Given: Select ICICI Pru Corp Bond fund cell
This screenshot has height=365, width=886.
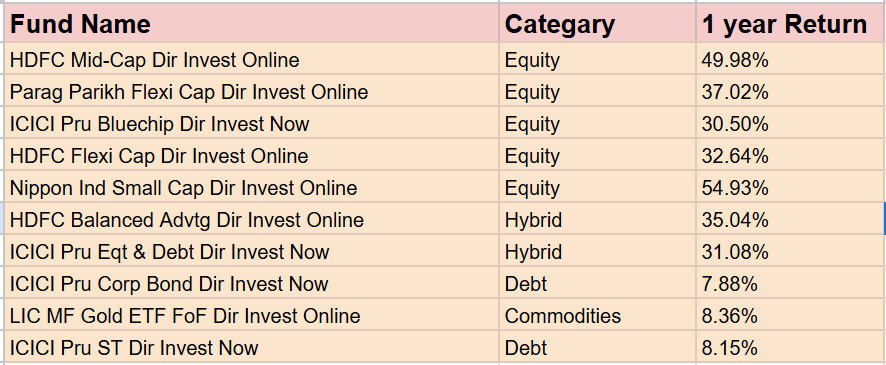Looking at the screenshot, I should click(251, 283).
